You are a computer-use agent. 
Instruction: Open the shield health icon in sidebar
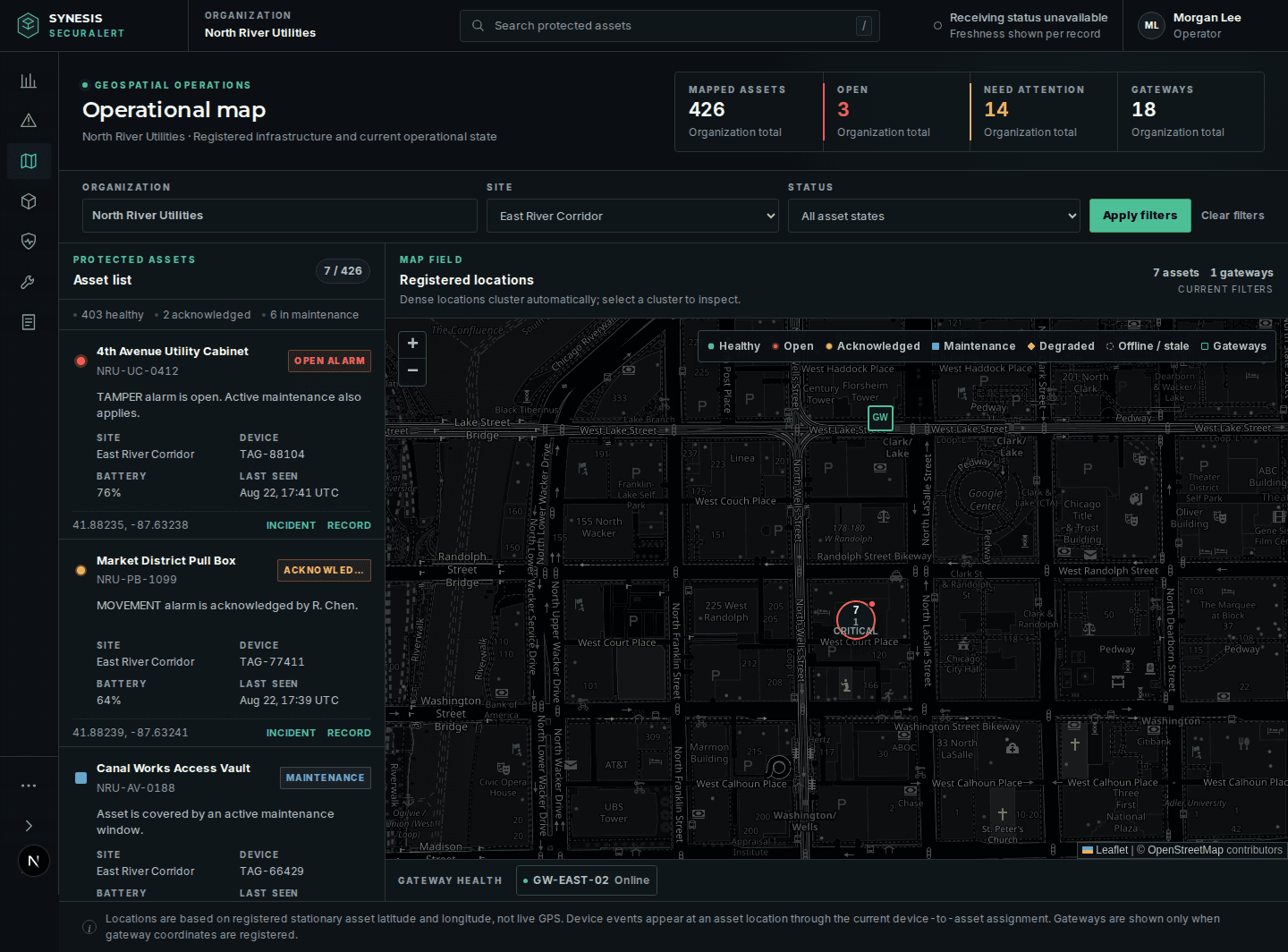coord(29,241)
